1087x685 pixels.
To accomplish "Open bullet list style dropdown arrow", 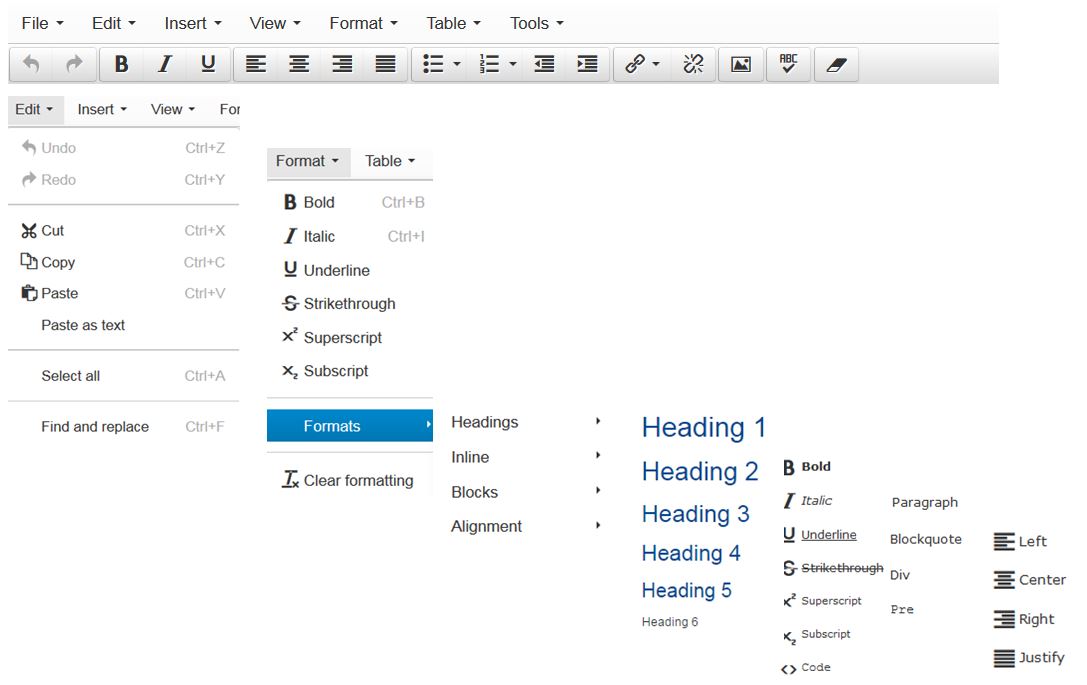I will point(457,64).
